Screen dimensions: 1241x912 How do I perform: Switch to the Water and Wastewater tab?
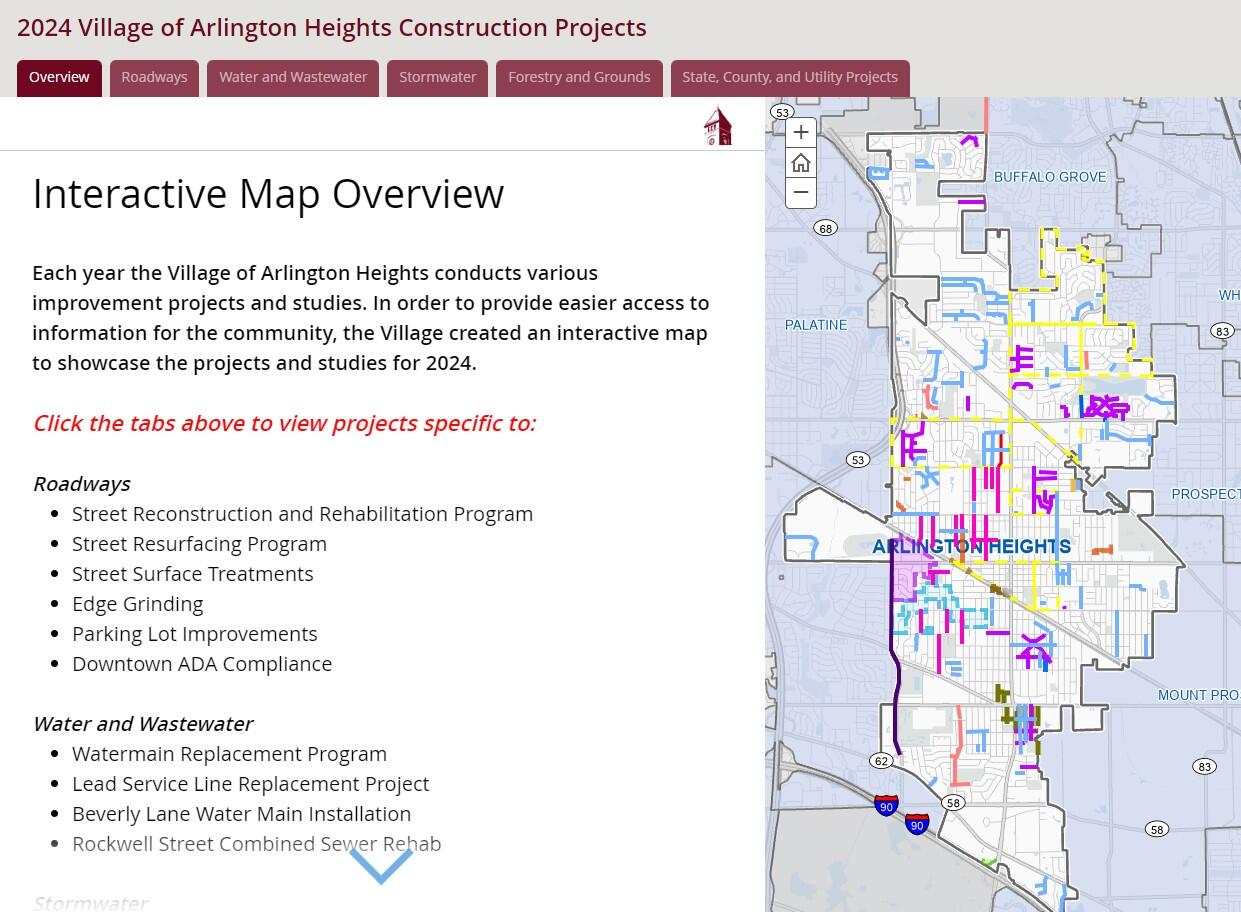click(293, 76)
